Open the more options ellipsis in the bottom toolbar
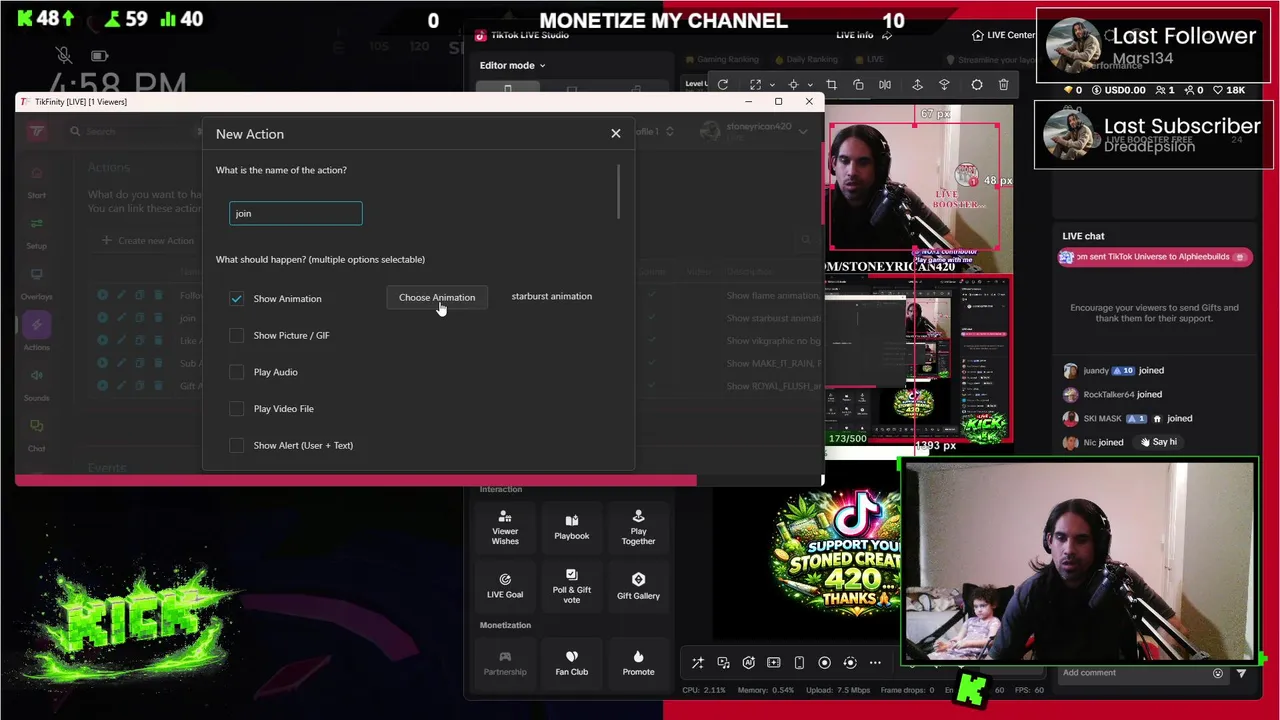The height and width of the screenshot is (720, 1280). 875,662
